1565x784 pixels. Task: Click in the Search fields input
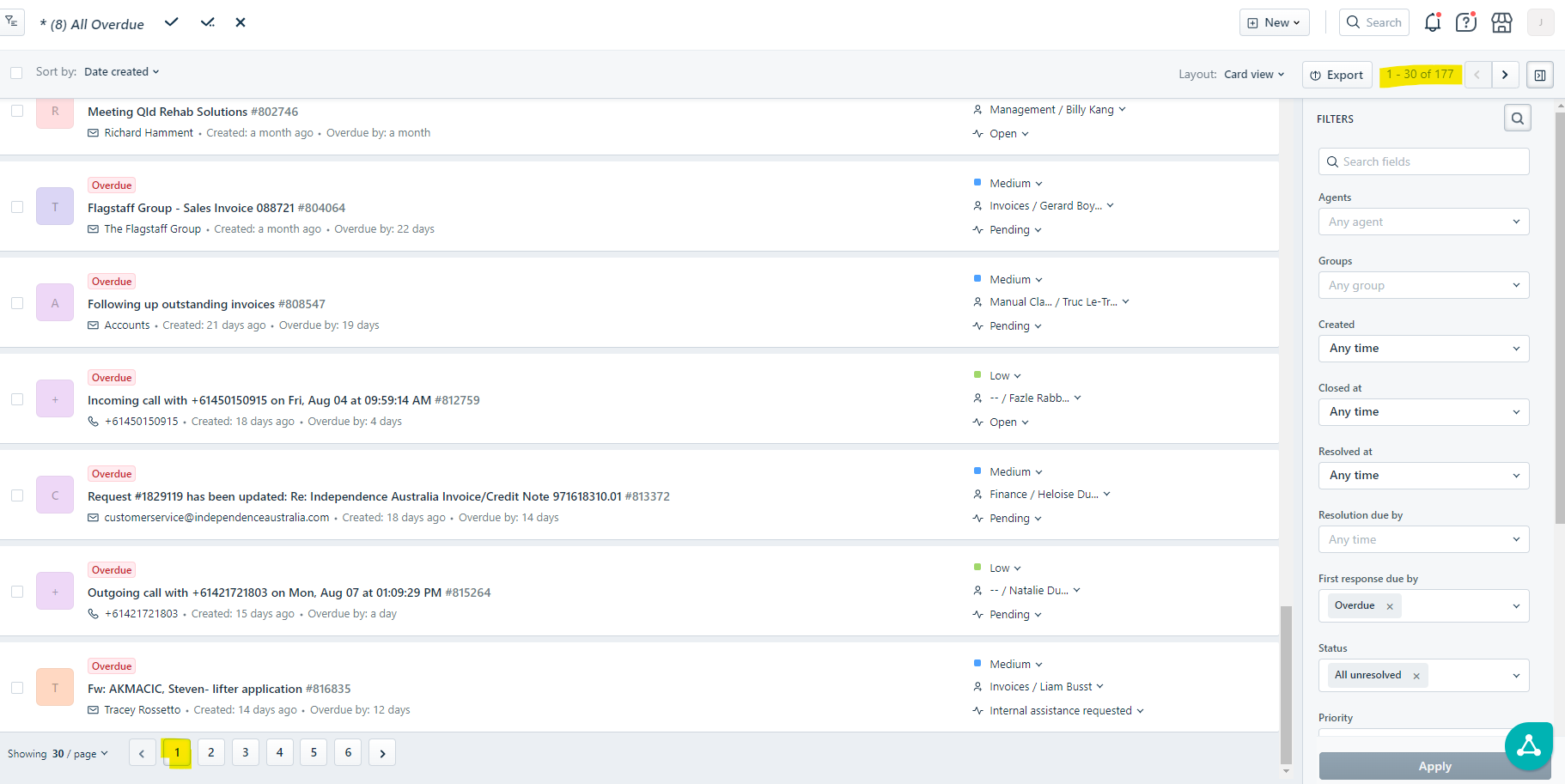tap(1423, 161)
